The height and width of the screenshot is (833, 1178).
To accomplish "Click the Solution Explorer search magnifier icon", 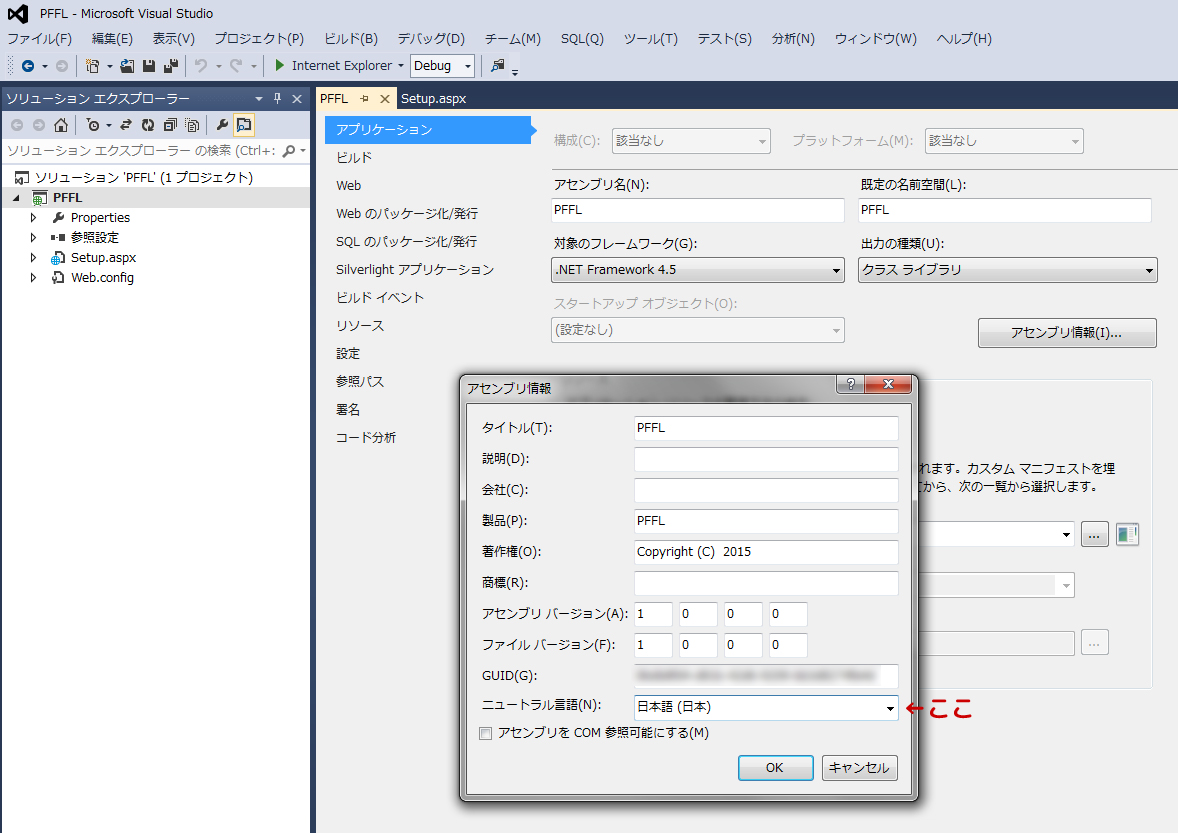I will coord(288,151).
